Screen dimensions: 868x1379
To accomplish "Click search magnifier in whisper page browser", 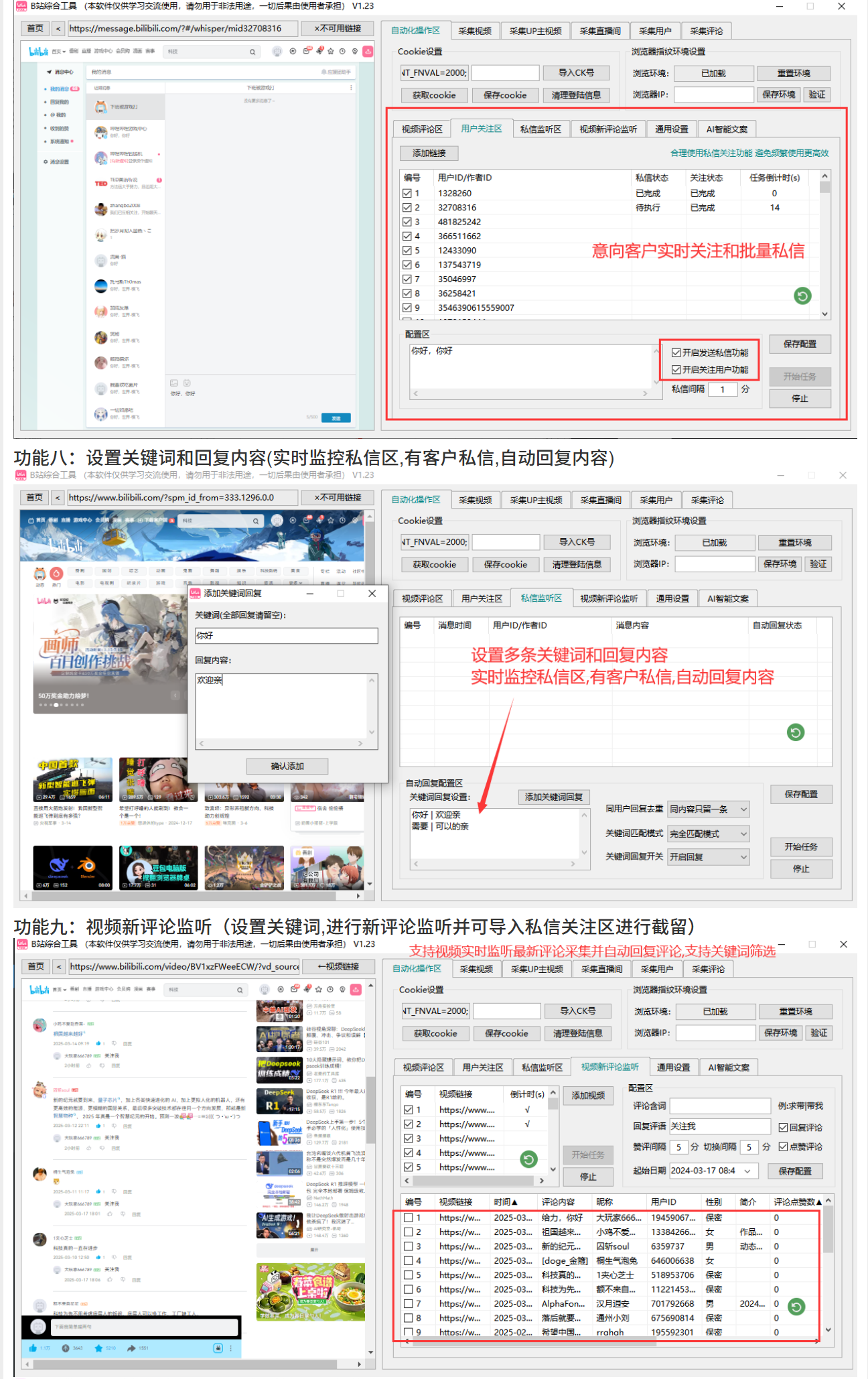I will (x=252, y=52).
